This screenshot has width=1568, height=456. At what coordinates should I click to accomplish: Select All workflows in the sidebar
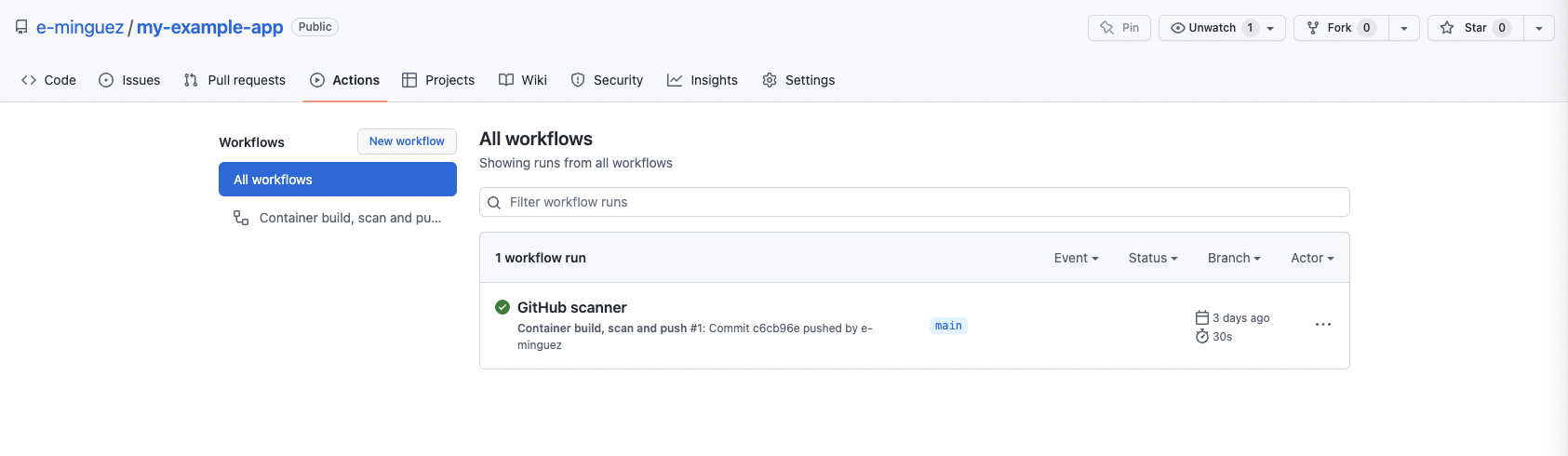click(338, 180)
